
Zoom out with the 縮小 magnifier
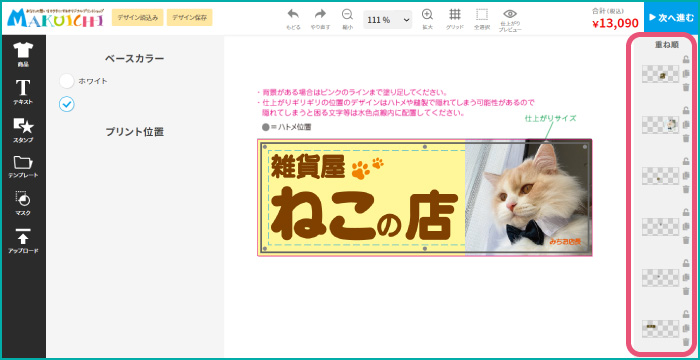tap(347, 19)
